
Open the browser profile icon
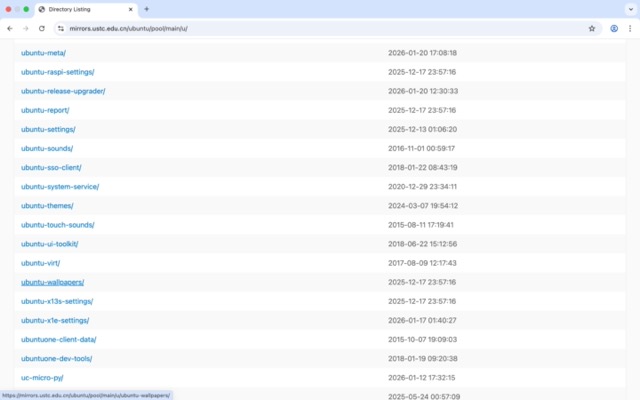tap(614, 29)
